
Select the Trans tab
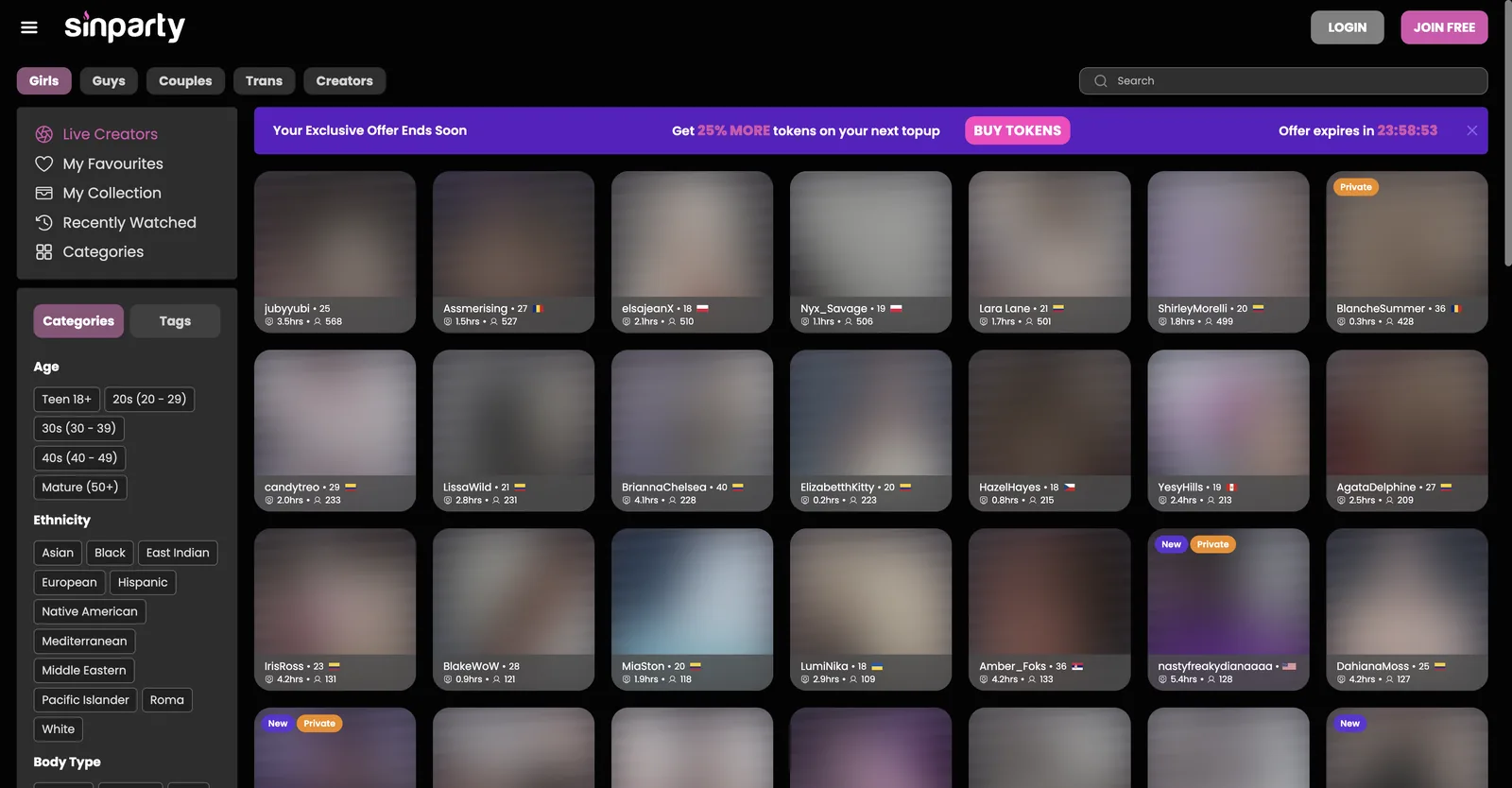264,81
